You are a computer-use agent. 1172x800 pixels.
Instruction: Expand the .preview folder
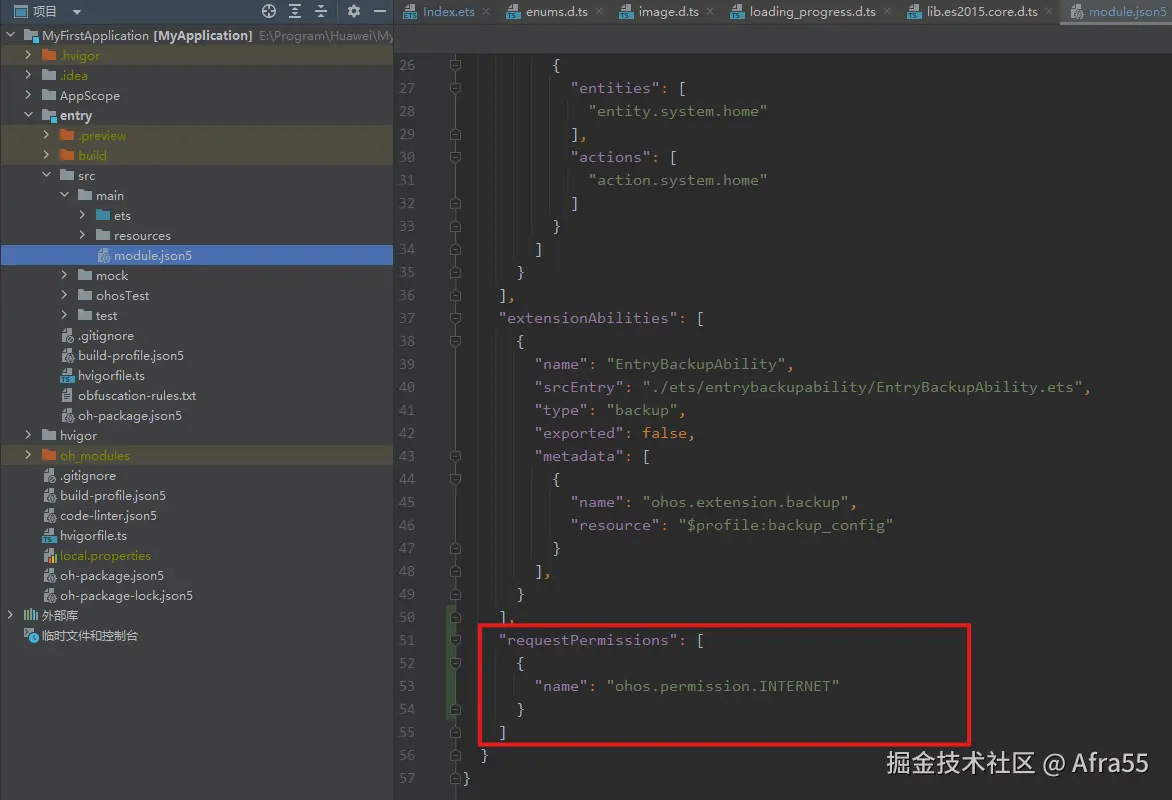(x=46, y=135)
